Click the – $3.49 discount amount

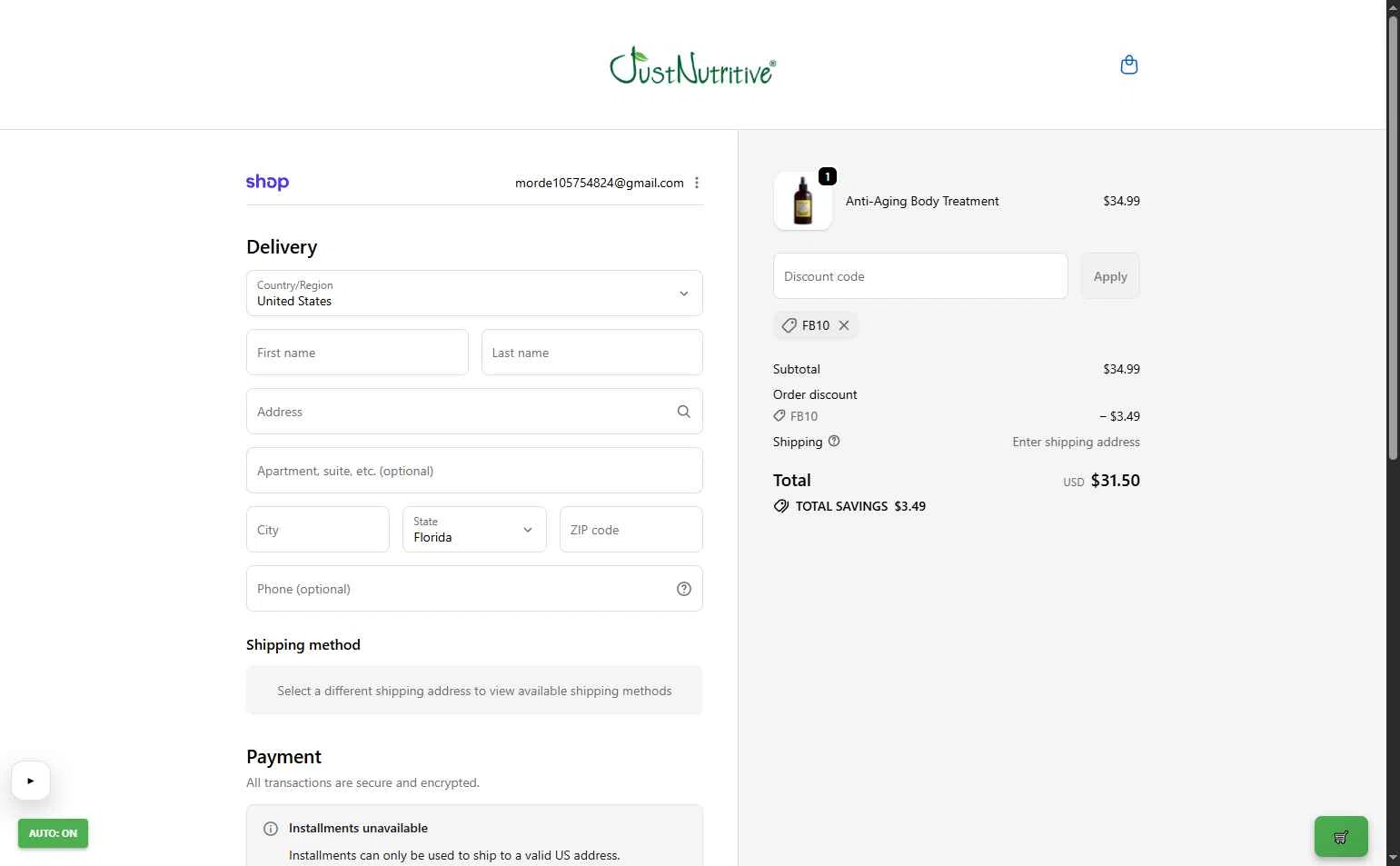[x=1119, y=416]
